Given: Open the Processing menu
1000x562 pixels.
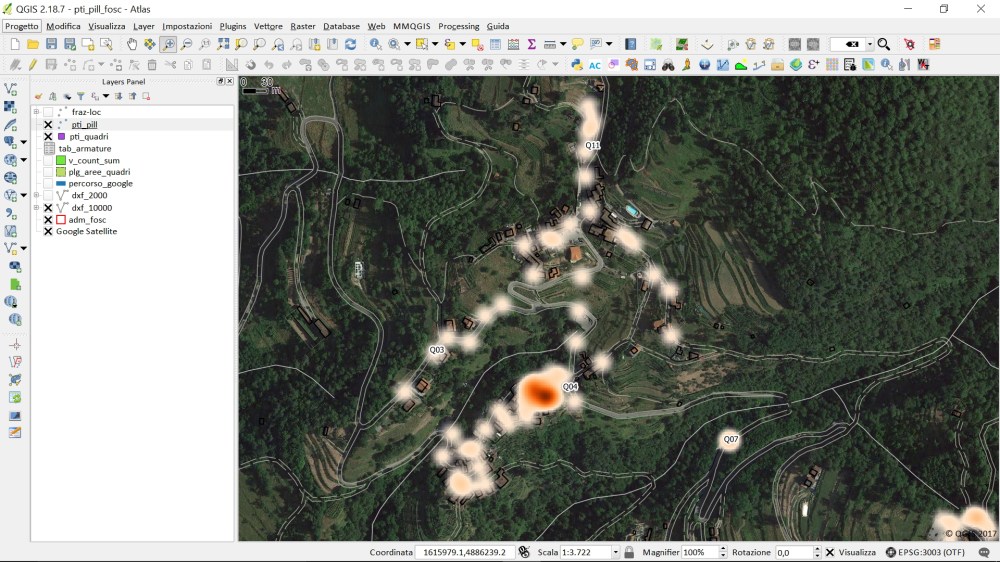Looking at the screenshot, I should (x=458, y=26).
